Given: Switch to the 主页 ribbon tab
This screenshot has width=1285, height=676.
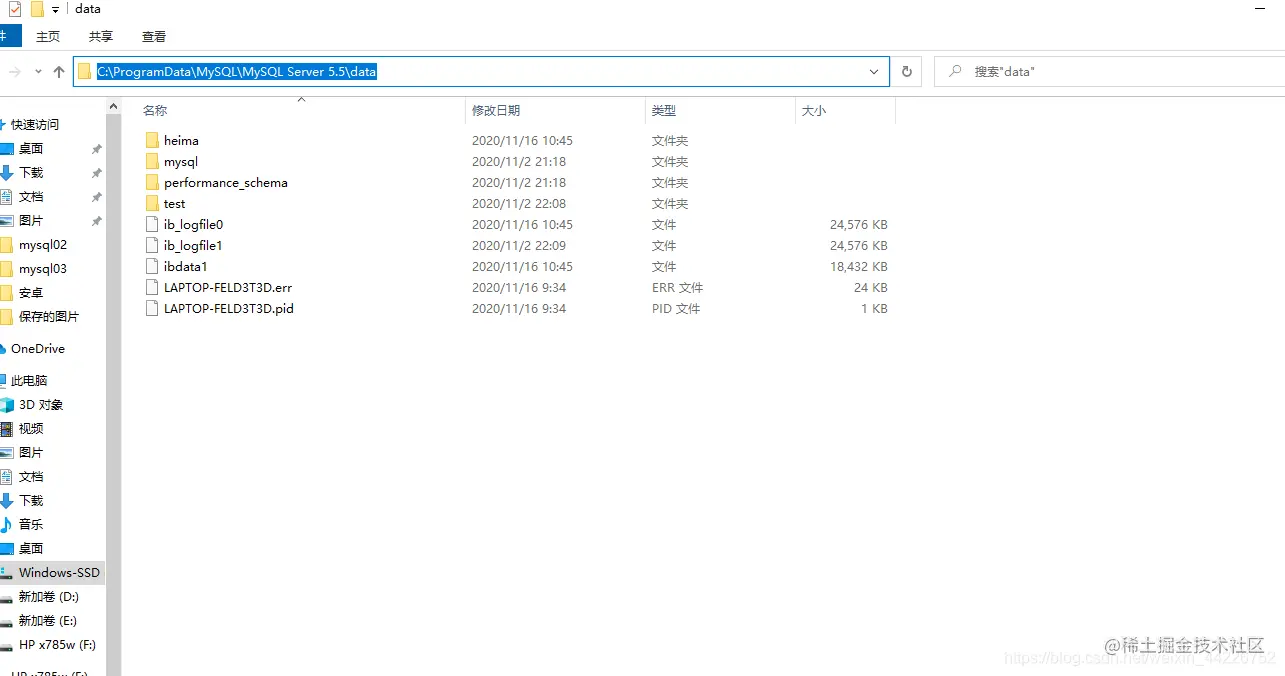Looking at the screenshot, I should pyautogui.click(x=48, y=36).
